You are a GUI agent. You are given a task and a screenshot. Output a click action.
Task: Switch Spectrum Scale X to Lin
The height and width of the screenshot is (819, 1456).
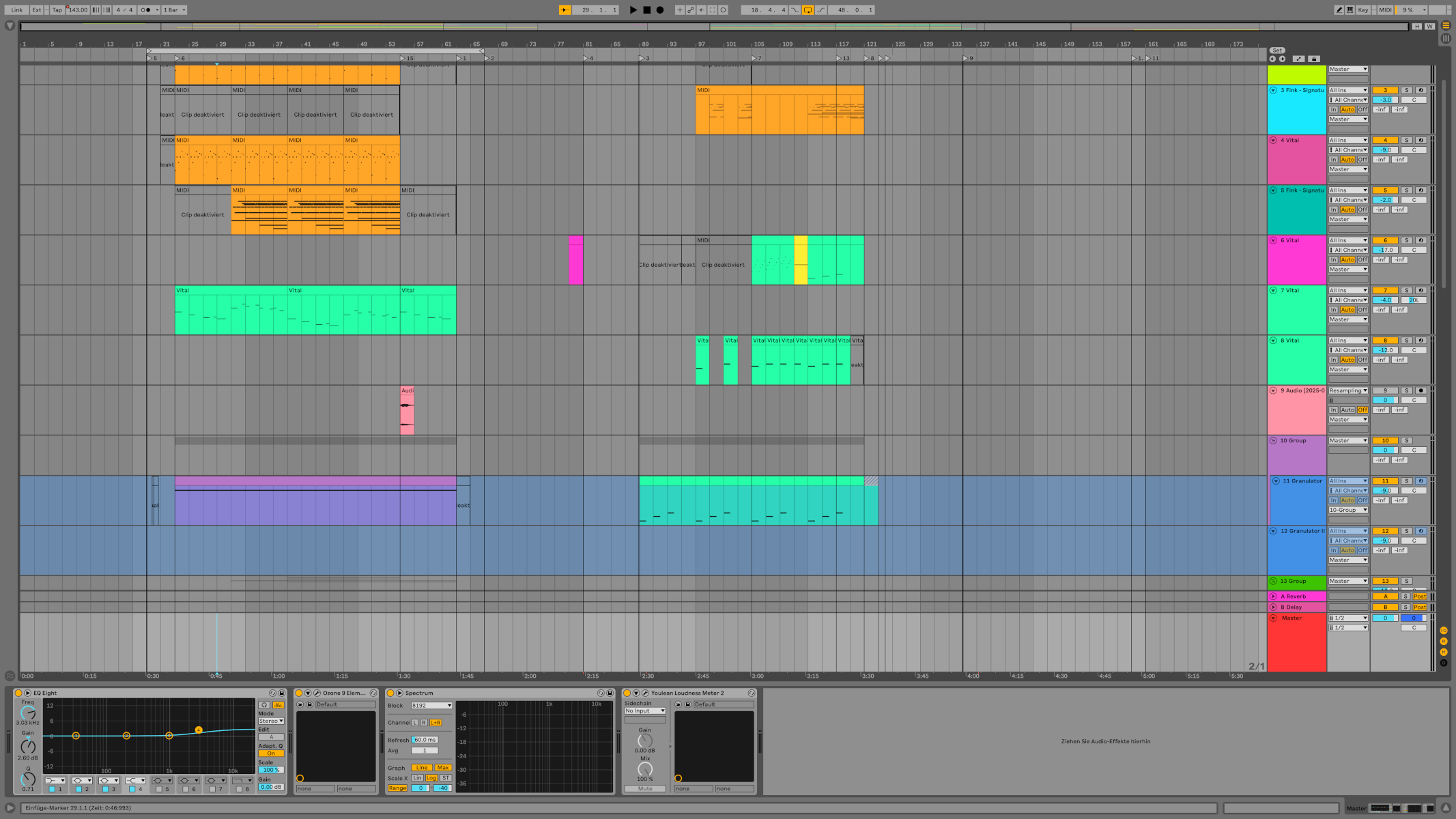point(417,777)
